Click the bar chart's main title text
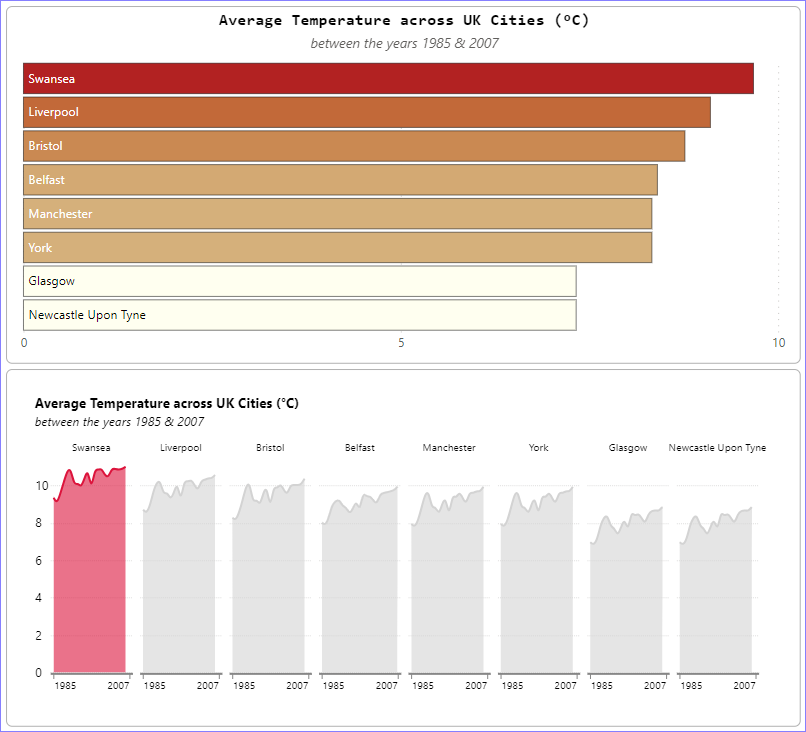This screenshot has width=806, height=732. (404, 20)
